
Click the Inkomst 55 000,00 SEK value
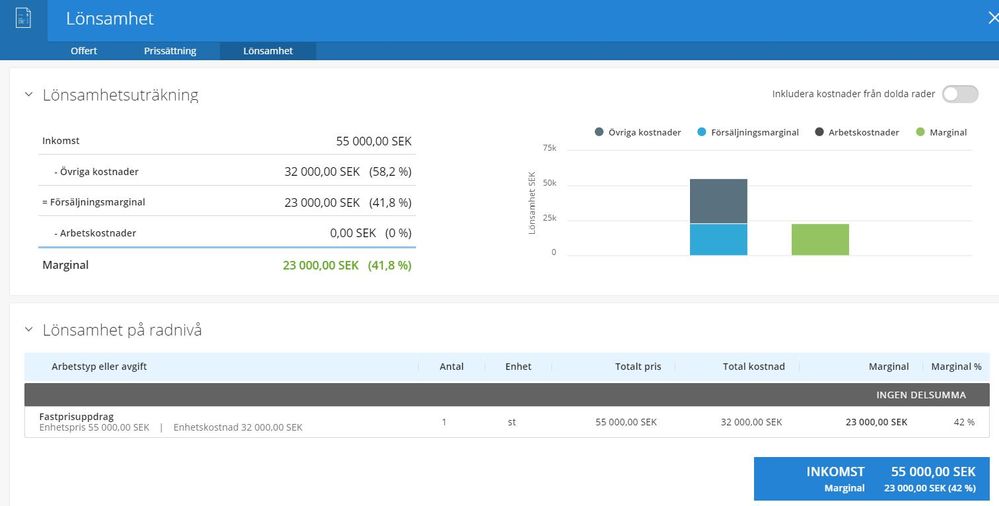coord(374,141)
